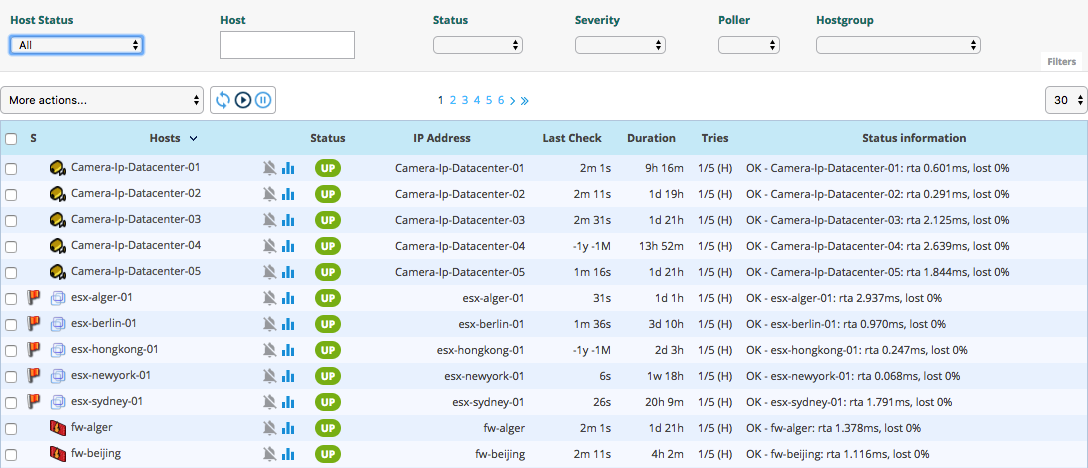Jump to last page with double arrow

[525, 100]
